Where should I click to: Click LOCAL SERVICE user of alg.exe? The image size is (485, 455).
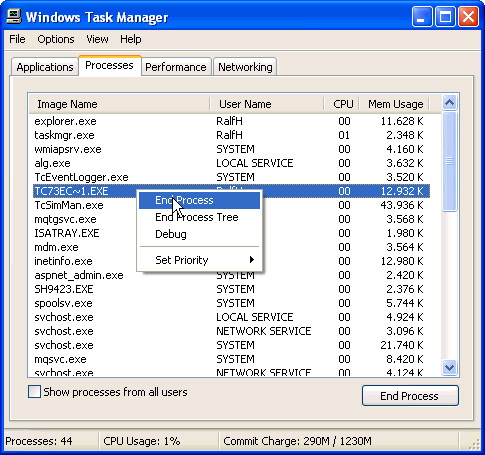pyautogui.click(x=255, y=163)
